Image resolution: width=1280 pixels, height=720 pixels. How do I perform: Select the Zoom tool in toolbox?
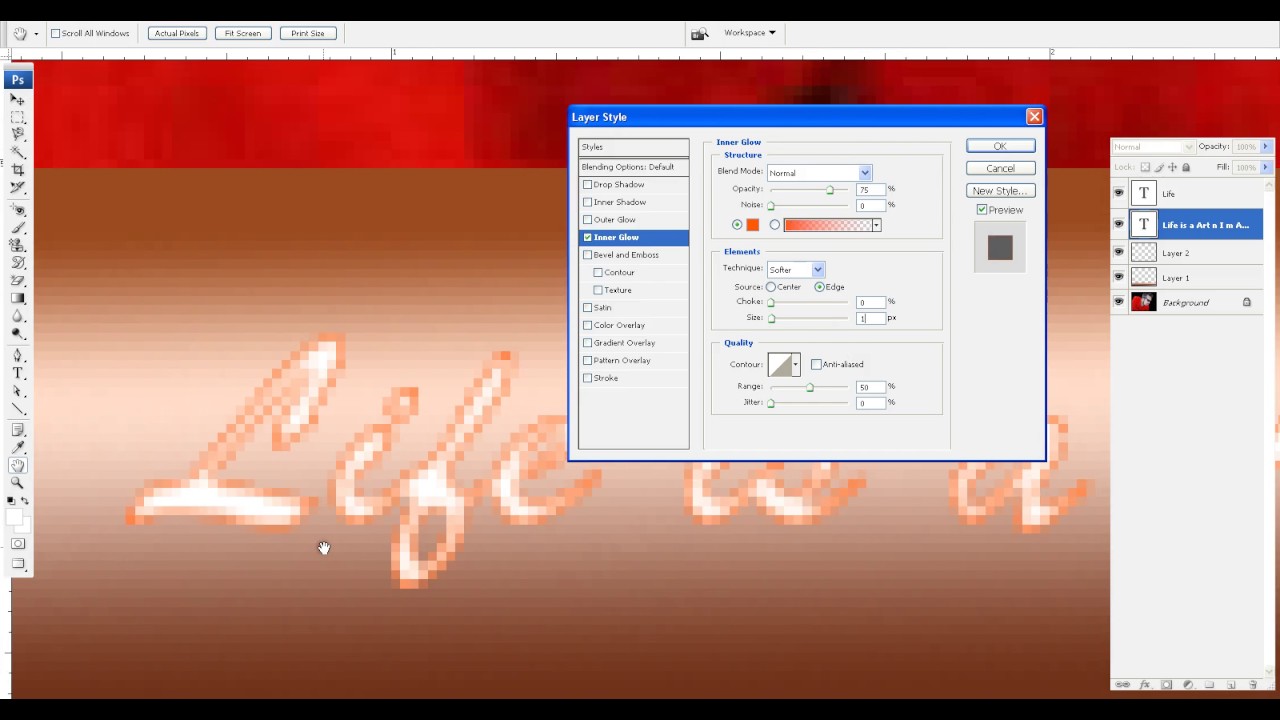pos(18,483)
